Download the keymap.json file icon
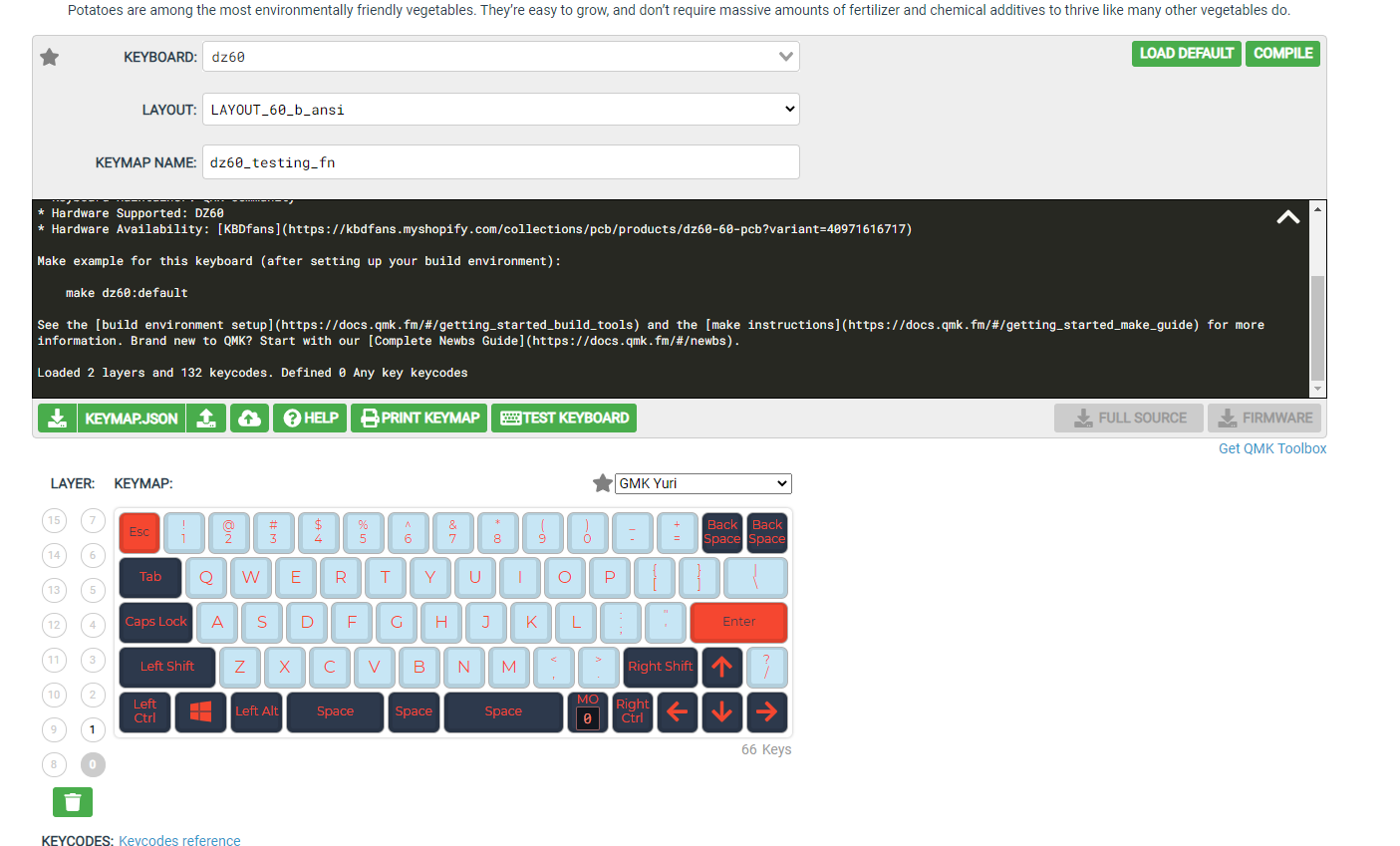This screenshot has width=1400, height=846. pos(58,419)
